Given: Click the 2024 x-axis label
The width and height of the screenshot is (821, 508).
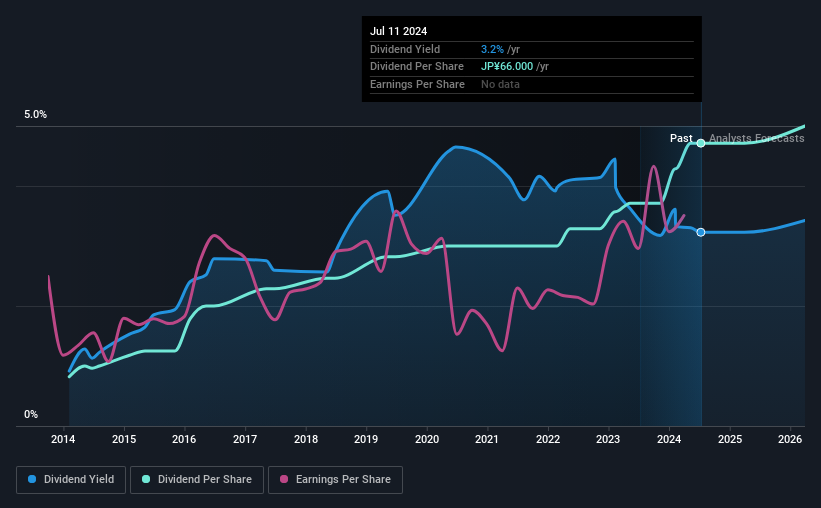Looking at the screenshot, I should coord(669,439).
